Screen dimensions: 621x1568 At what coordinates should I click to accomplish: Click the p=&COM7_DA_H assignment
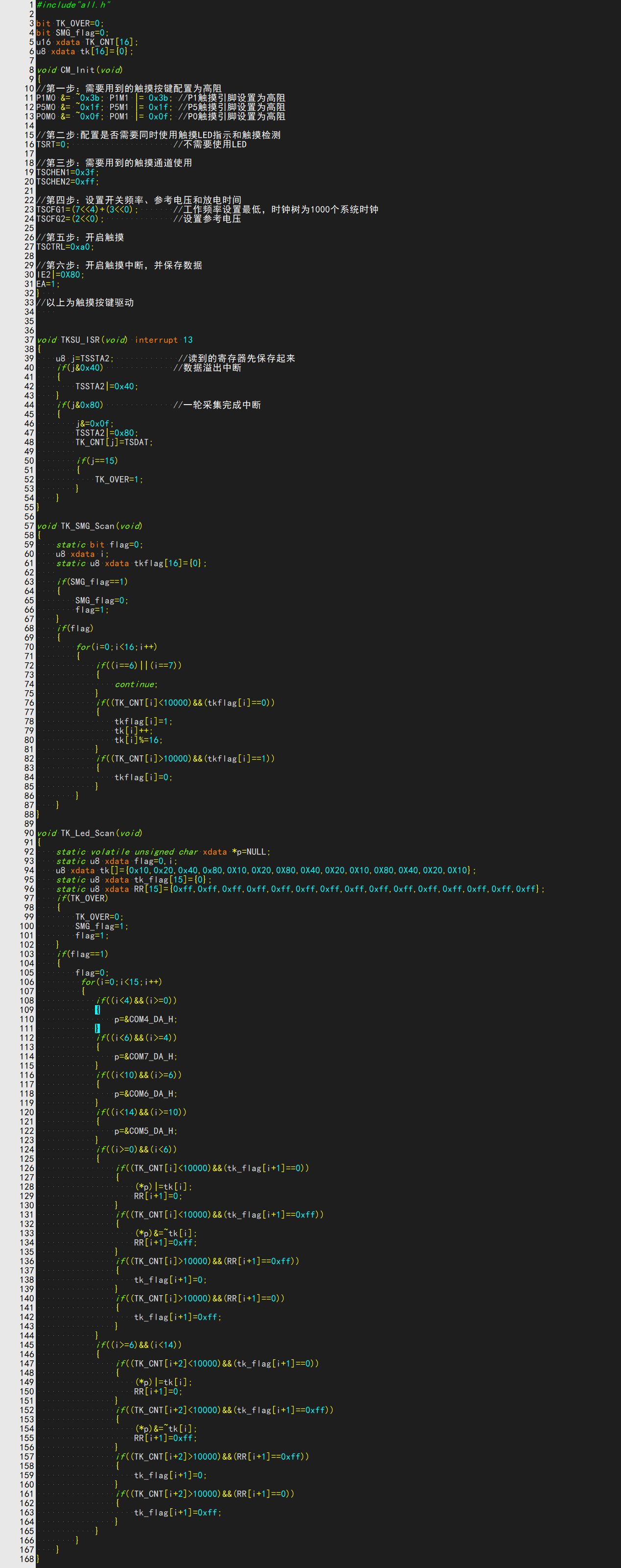click(145, 1056)
